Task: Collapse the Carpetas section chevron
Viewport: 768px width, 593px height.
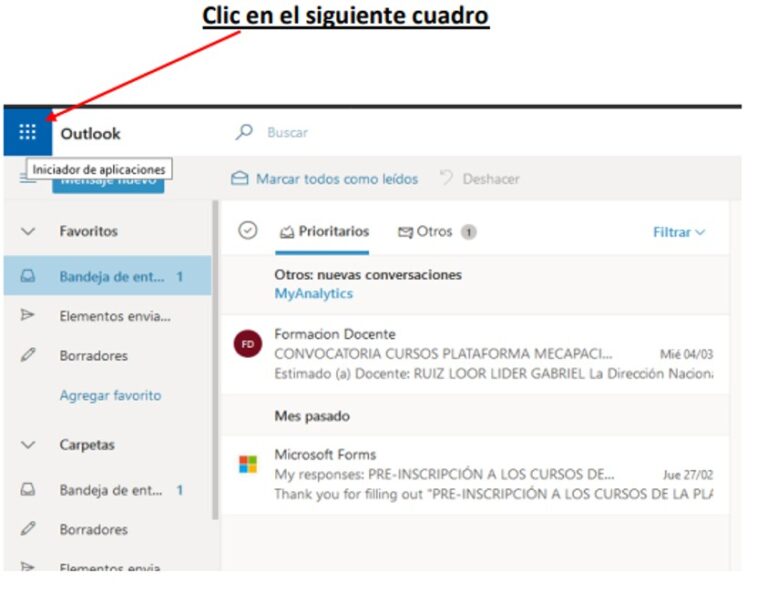Action: (28, 445)
